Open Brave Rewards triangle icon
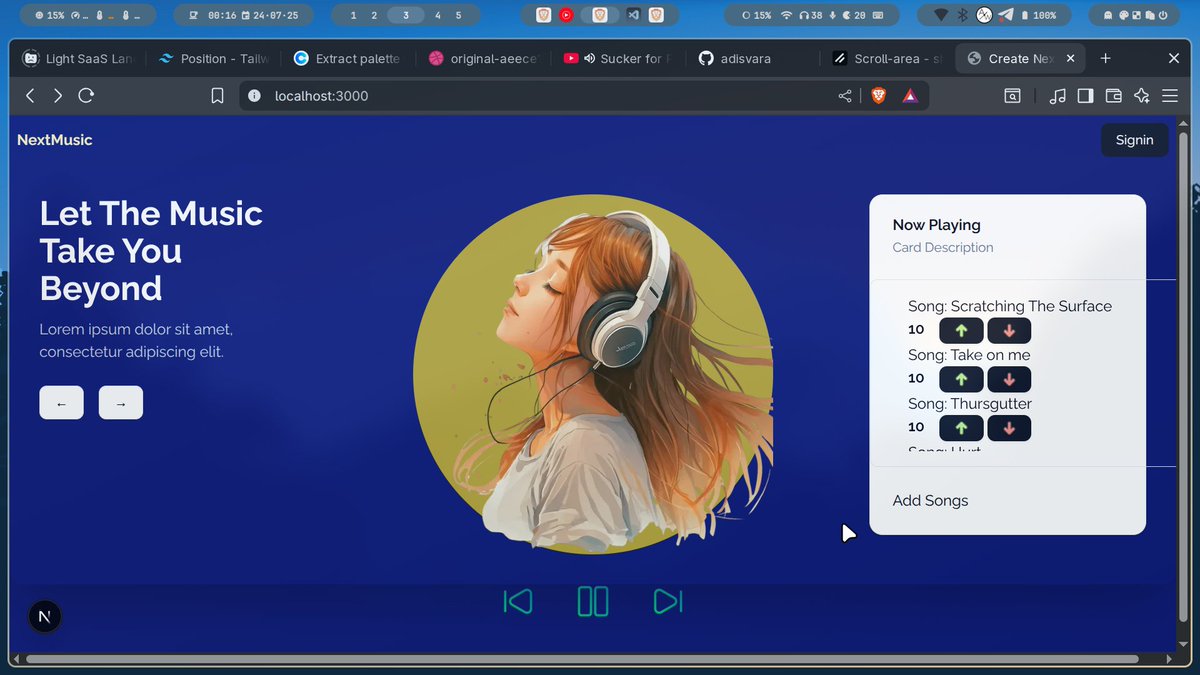The width and height of the screenshot is (1200, 675). [910, 96]
